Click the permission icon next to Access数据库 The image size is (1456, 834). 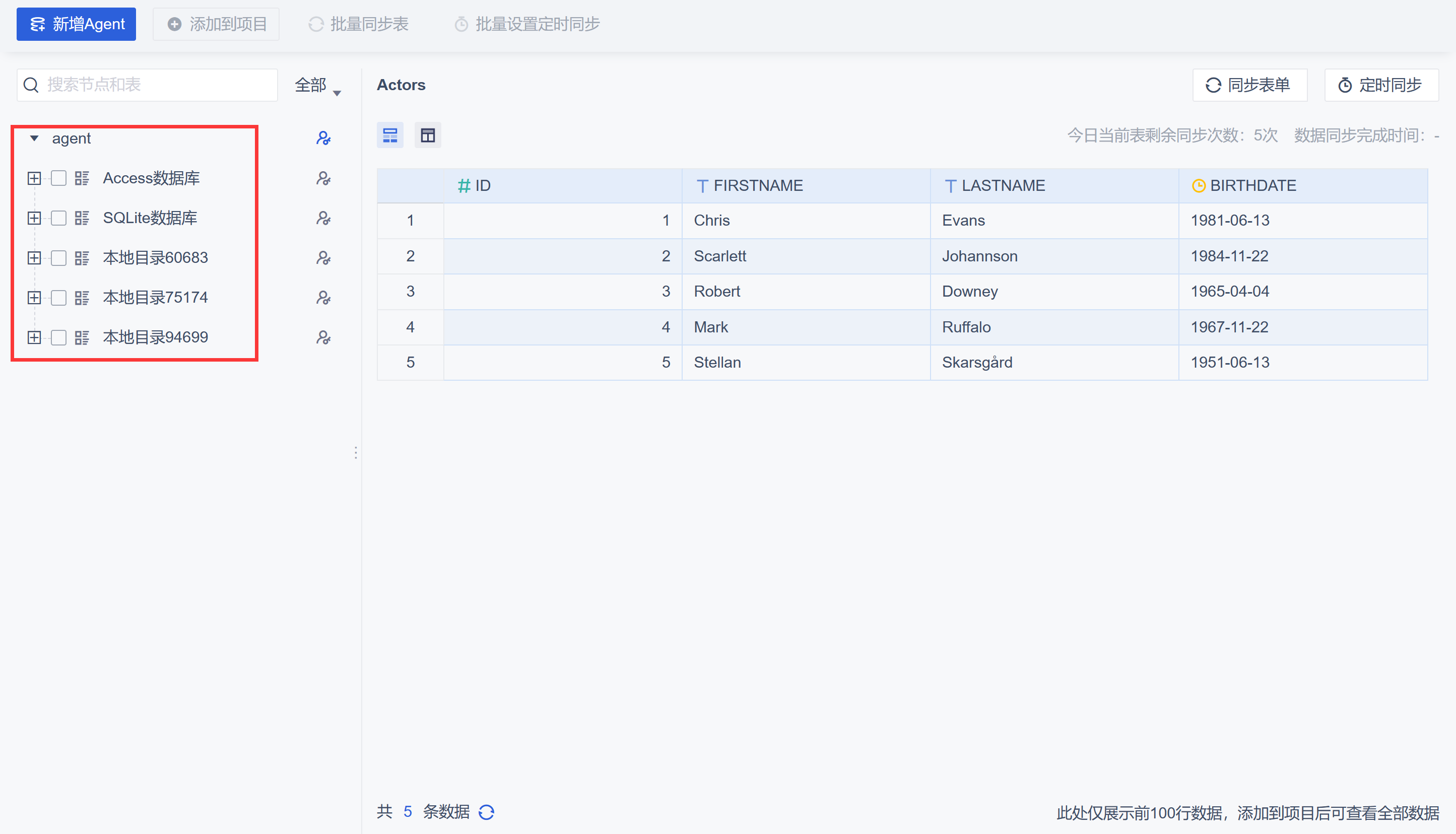point(323,178)
